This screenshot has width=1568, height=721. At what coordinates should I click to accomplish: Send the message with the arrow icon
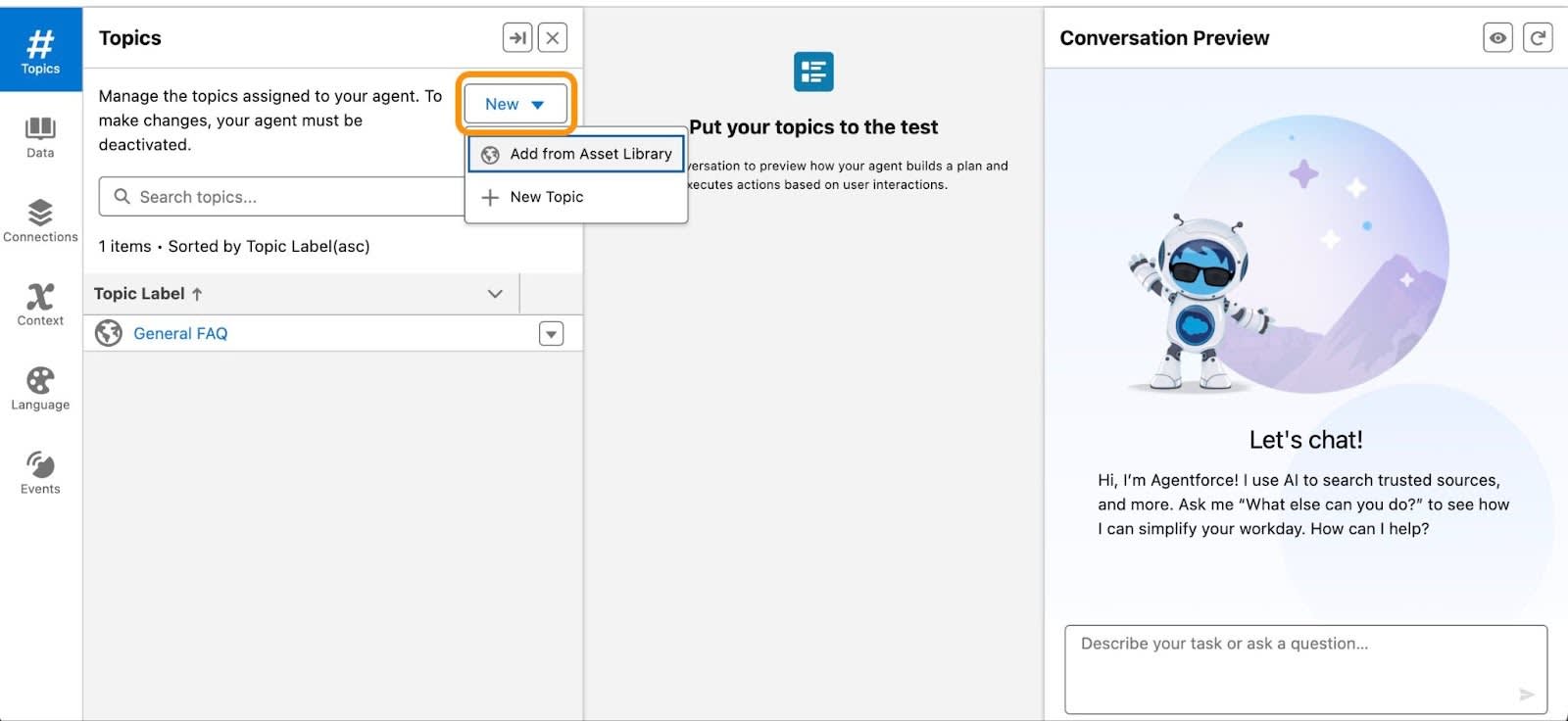pyautogui.click(x=1526, y=695)
